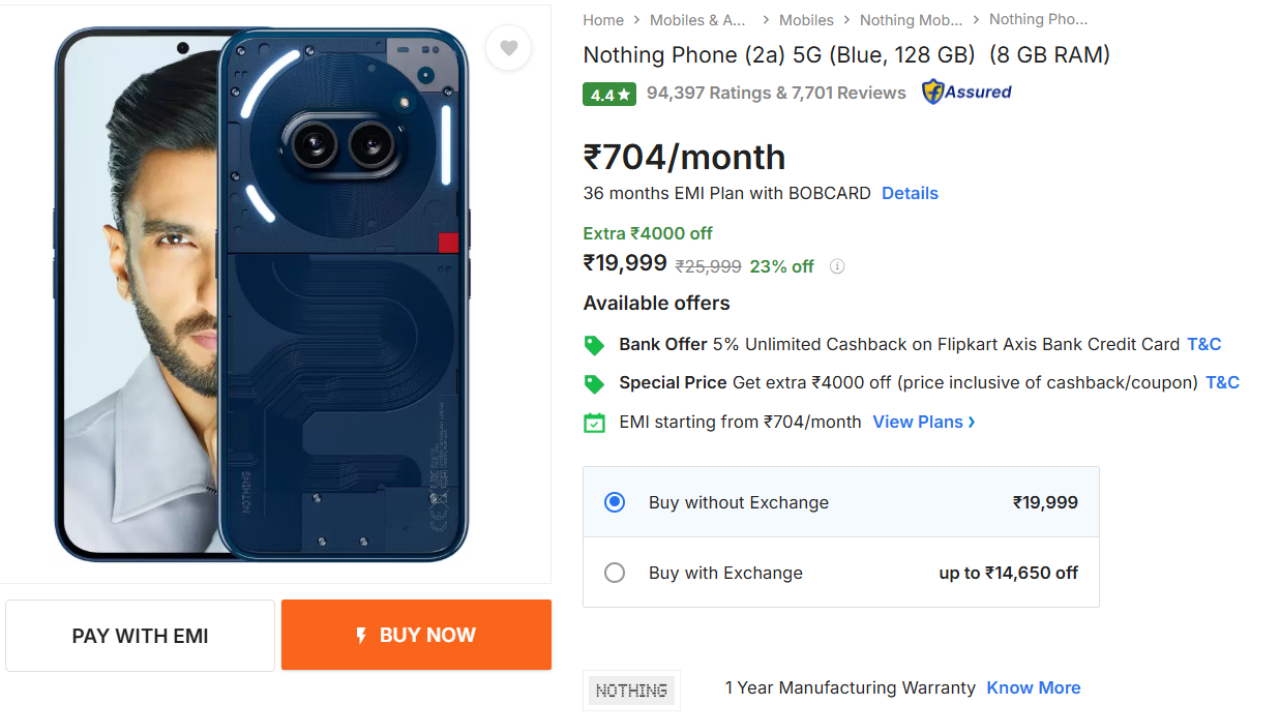Select Buy without Exchange option
Viewport: 1280px width, 720px height.
pos(615,502)
